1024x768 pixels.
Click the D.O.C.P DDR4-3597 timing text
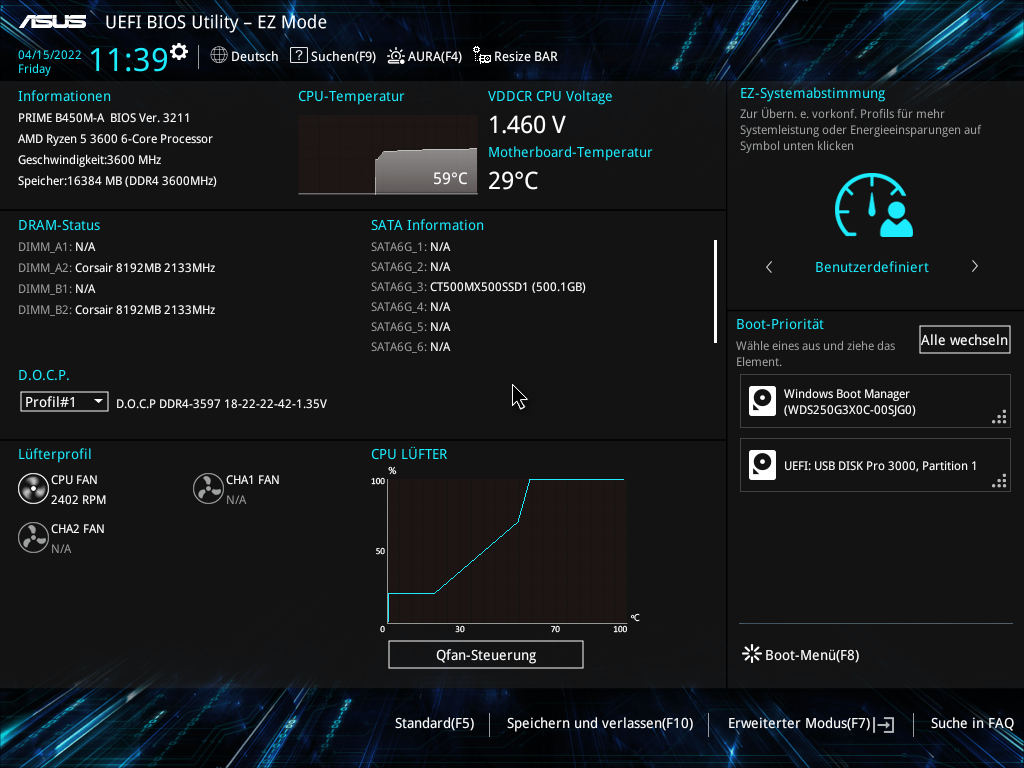221,404
